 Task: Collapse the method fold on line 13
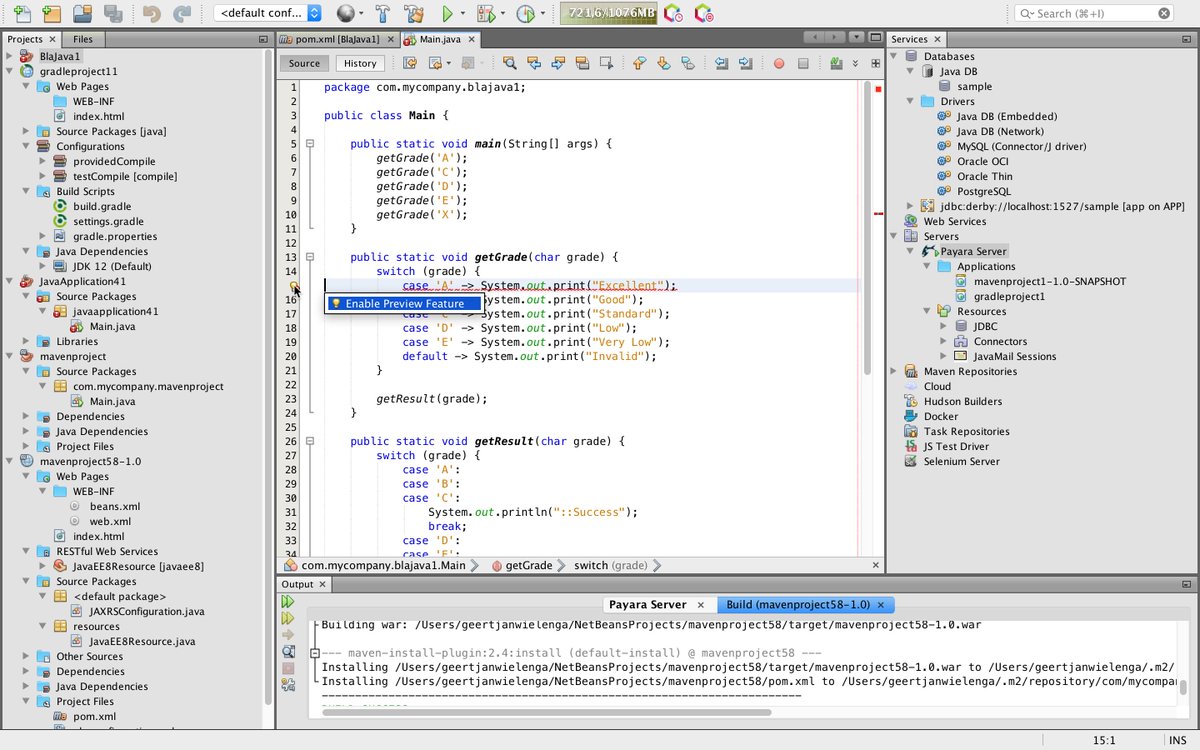(310, 257)
